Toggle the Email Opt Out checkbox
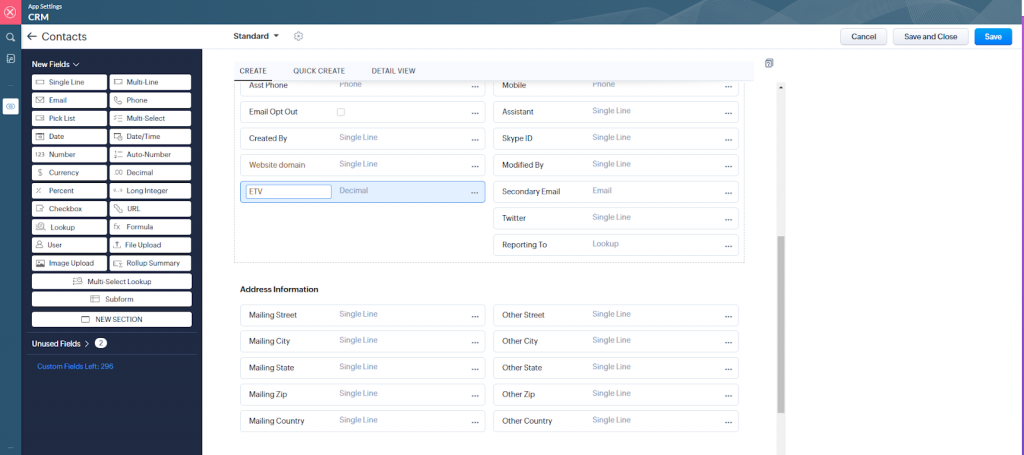Viewport: 1024px width, 455px height. click(341, 112)
